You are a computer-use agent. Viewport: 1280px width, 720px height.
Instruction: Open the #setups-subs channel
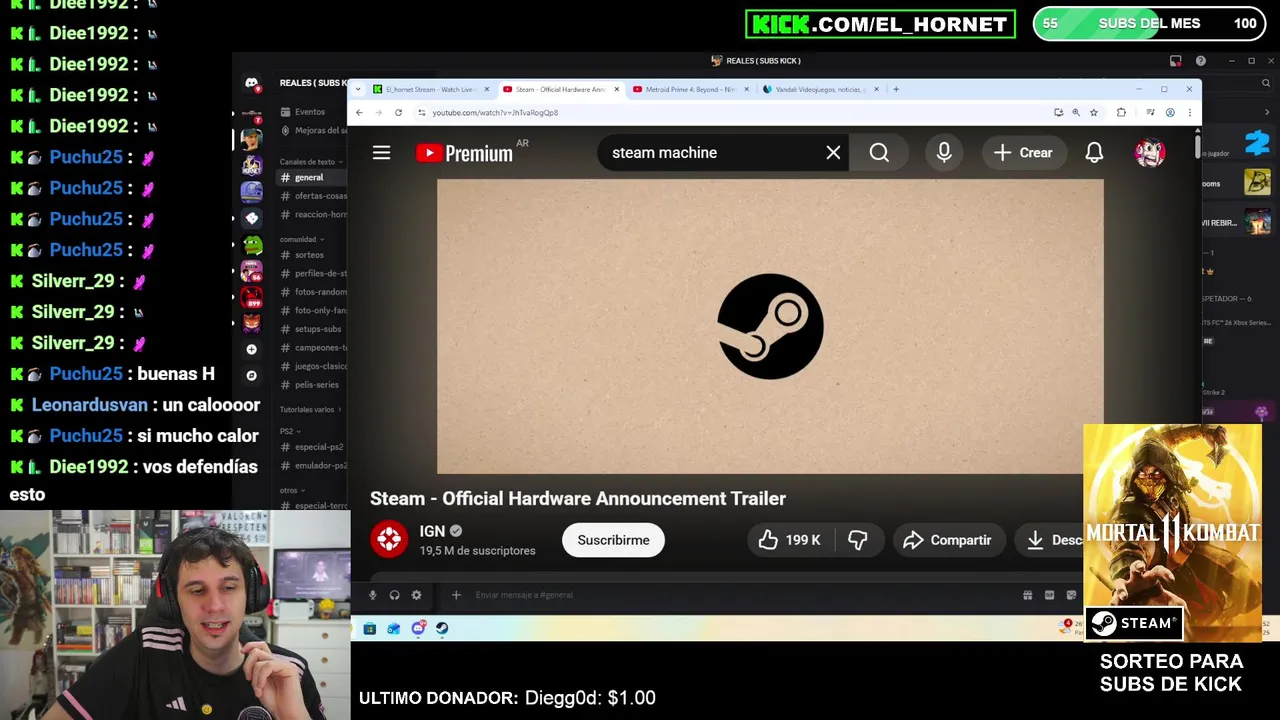coord(313,329)
